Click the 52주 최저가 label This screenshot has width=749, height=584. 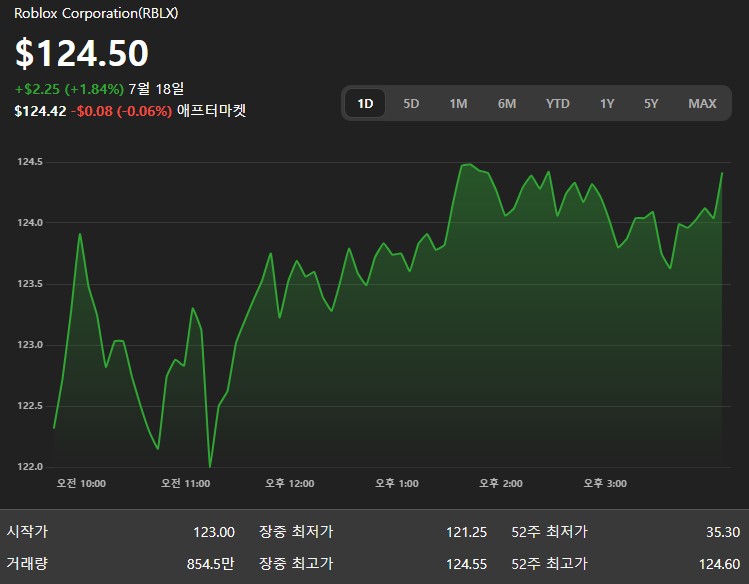[x=549, y=531]
